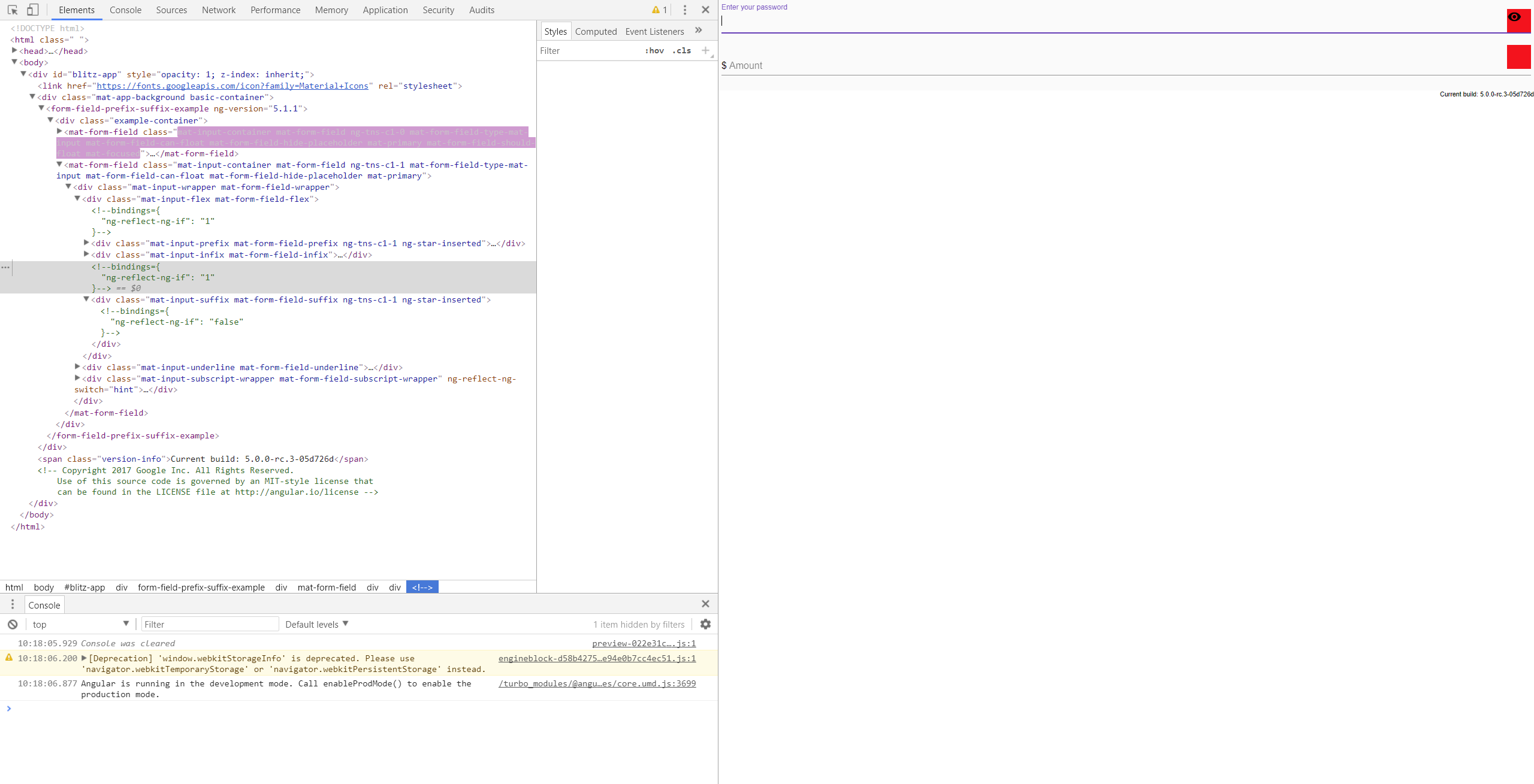This screenshot has height=784, width=1534.
Task: Switch to the Computed styles tab
Action: [x=596, y=31]
